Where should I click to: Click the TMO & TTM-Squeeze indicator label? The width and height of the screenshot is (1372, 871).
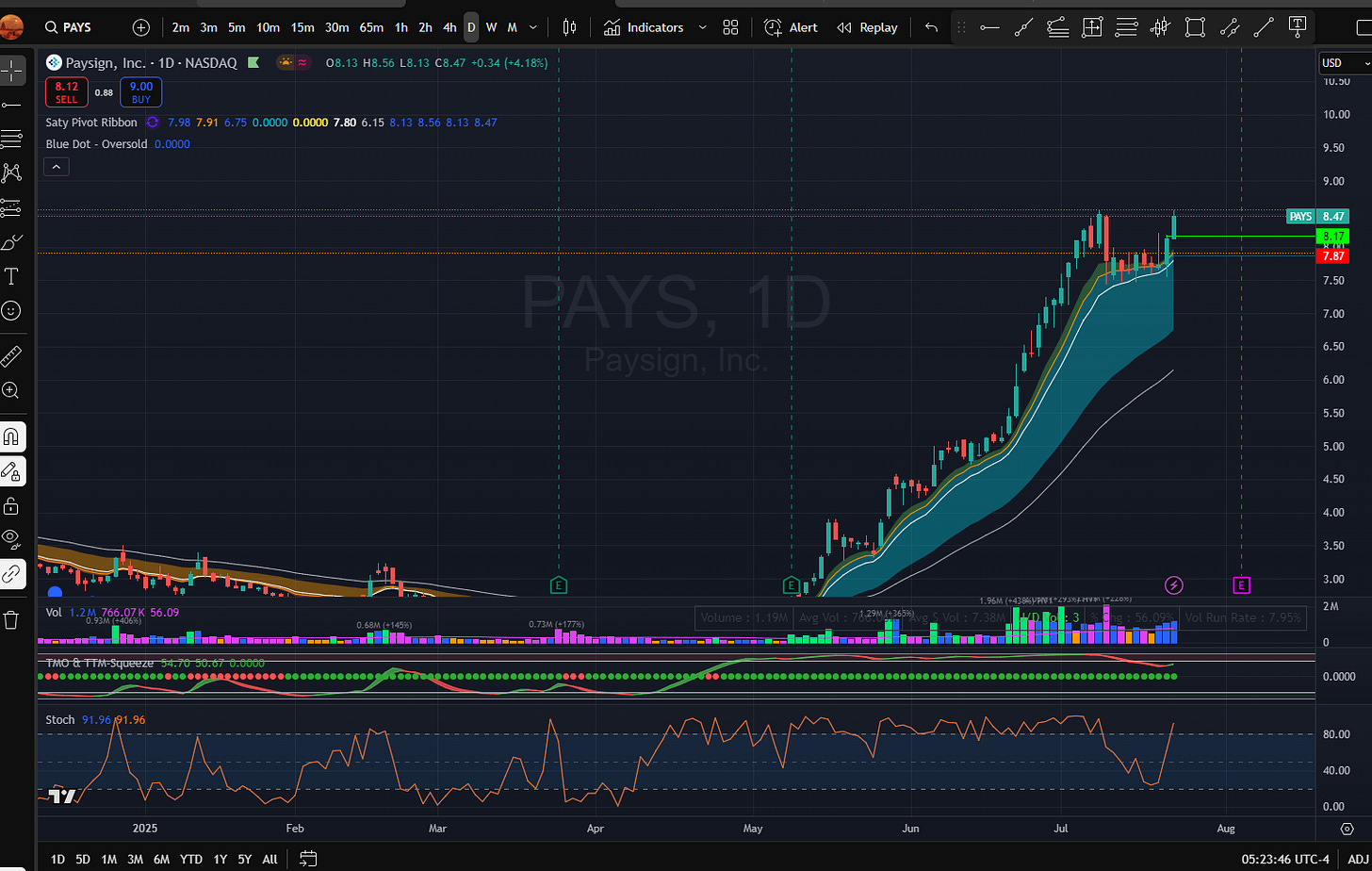[x=100, y=663]
